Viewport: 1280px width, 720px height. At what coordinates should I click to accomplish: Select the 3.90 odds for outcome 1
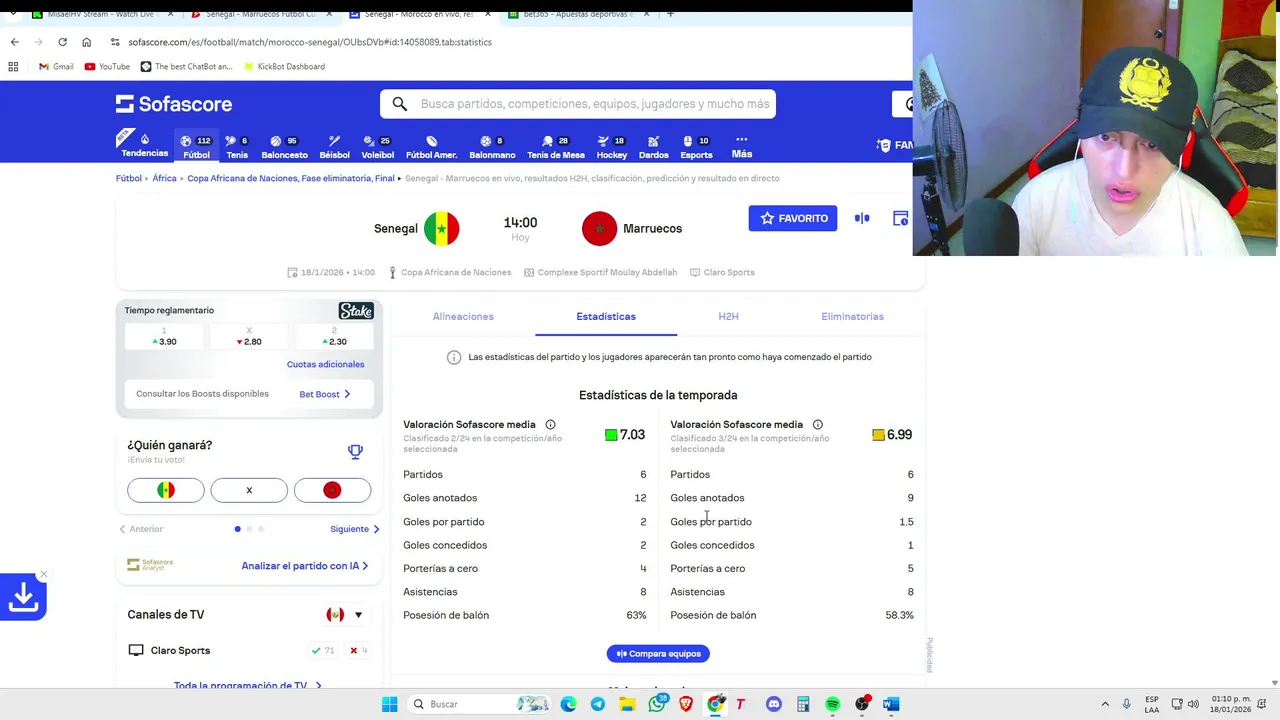click(164, 336)
